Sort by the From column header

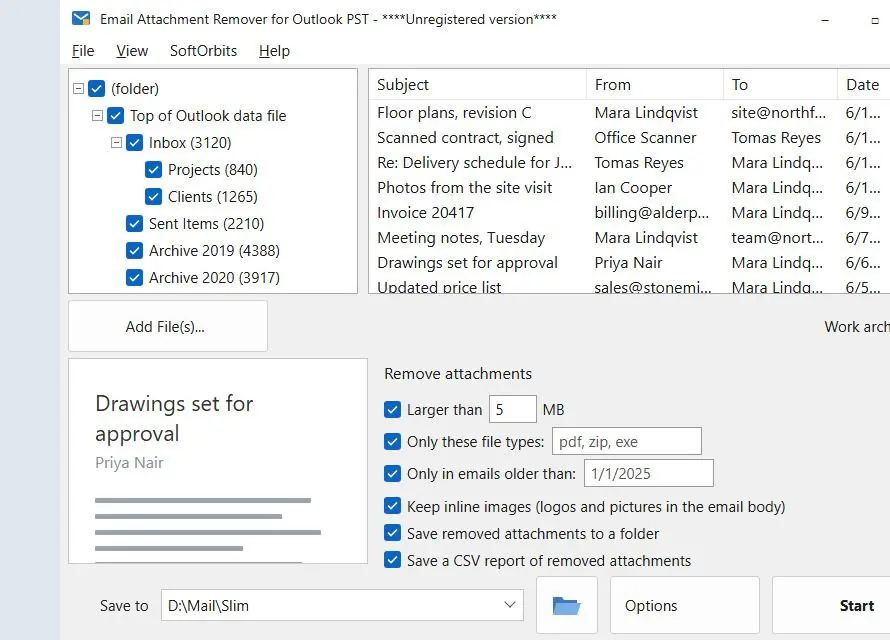coord(655,85)
